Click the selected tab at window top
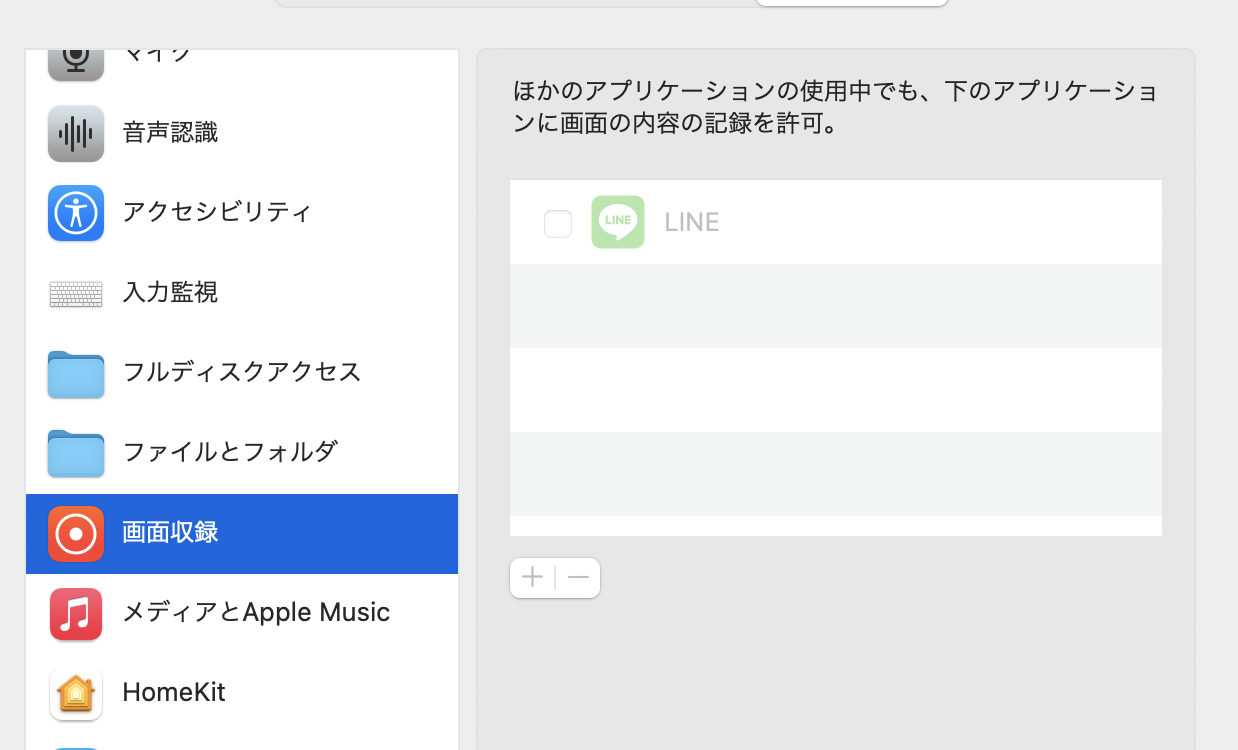The image size is (1238, 750). pos(851,3)
